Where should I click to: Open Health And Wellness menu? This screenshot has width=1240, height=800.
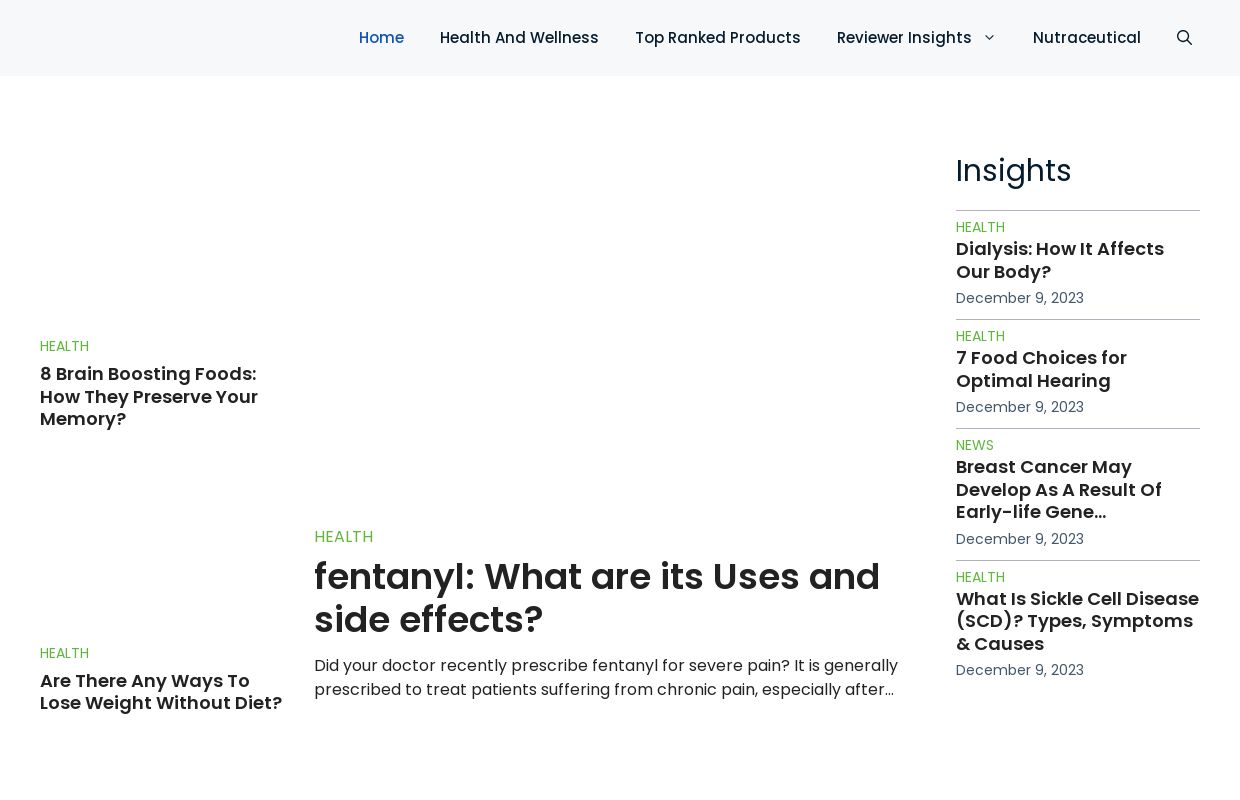pos(519,38)
